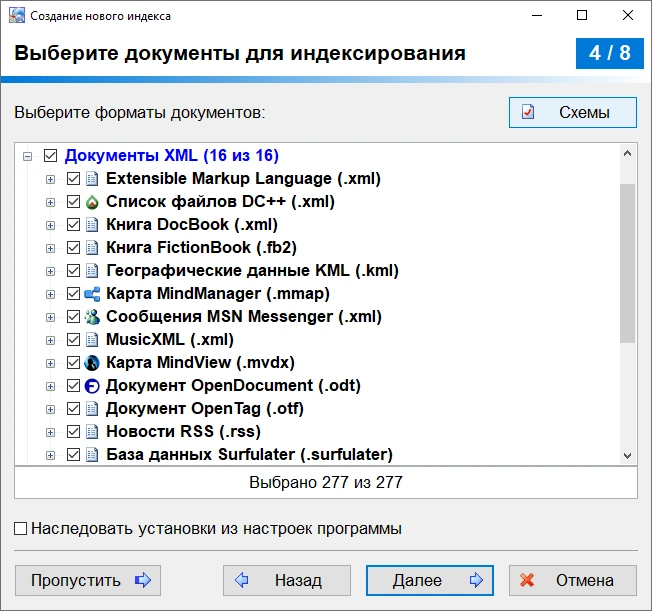This screenshot has width=652, height=611.
Task: Click the OpenTag document icon
Action: click(92, 409)
